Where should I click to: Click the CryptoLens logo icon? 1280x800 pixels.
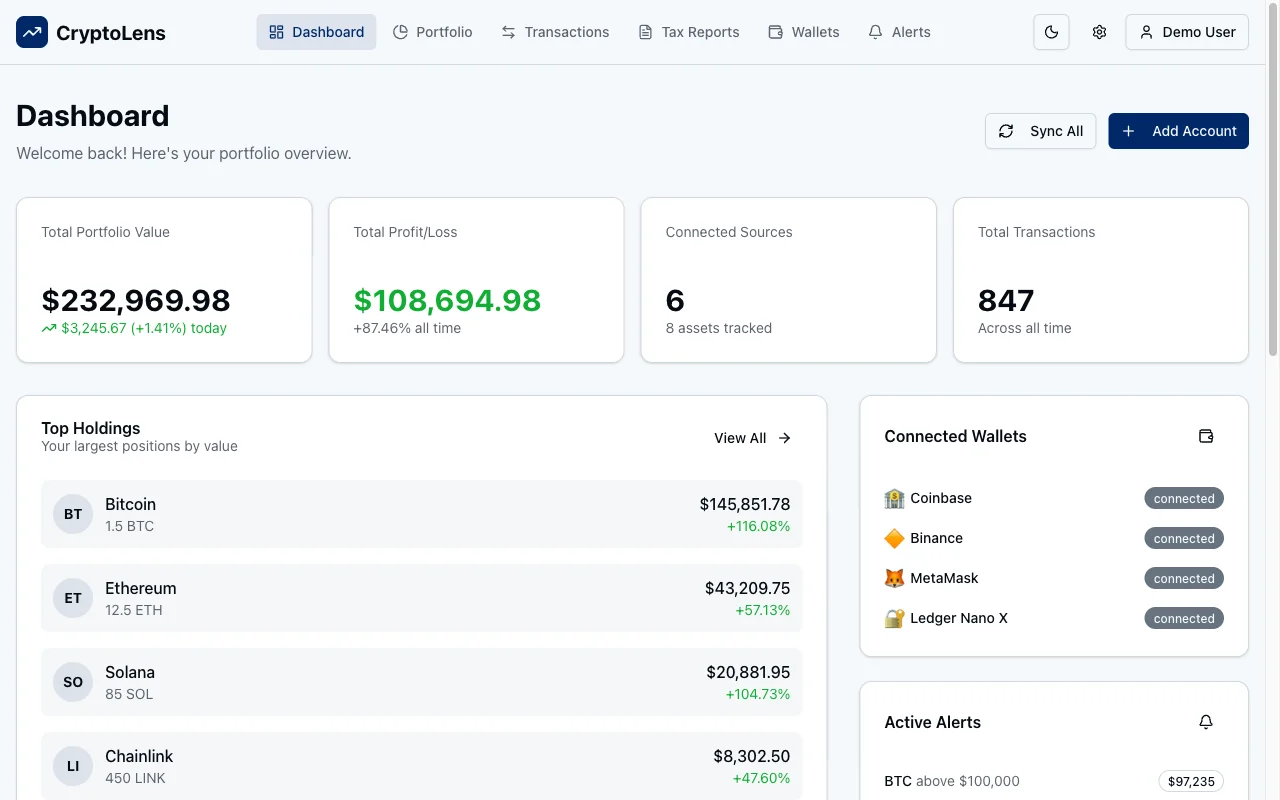(x=31, y=31)
